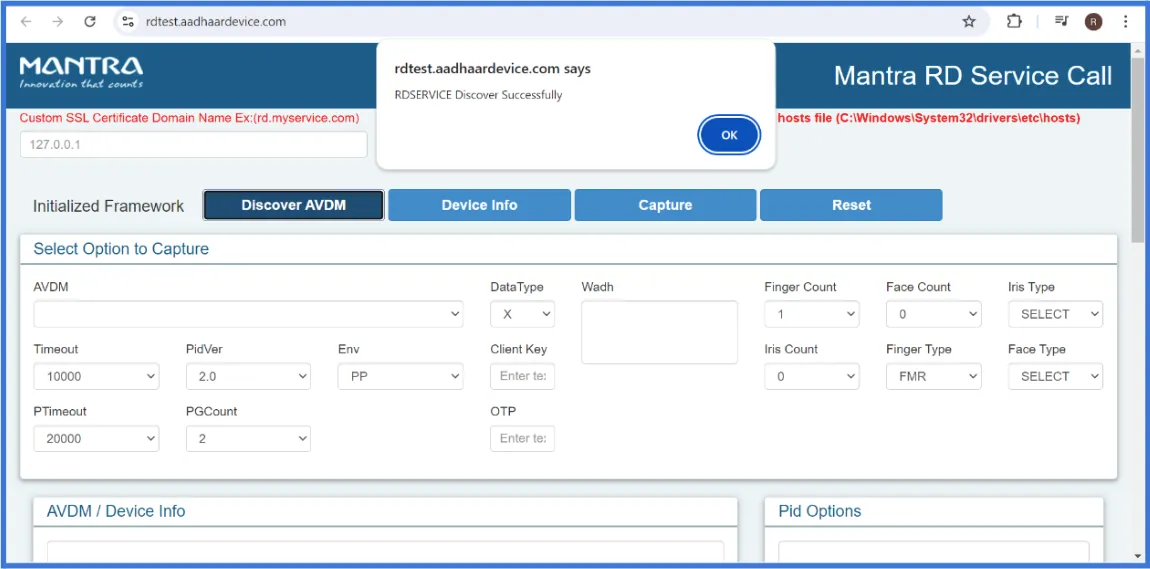1150x569 pixels.
Task: Open the Extensions puzzle icon
Action: 1014,22
